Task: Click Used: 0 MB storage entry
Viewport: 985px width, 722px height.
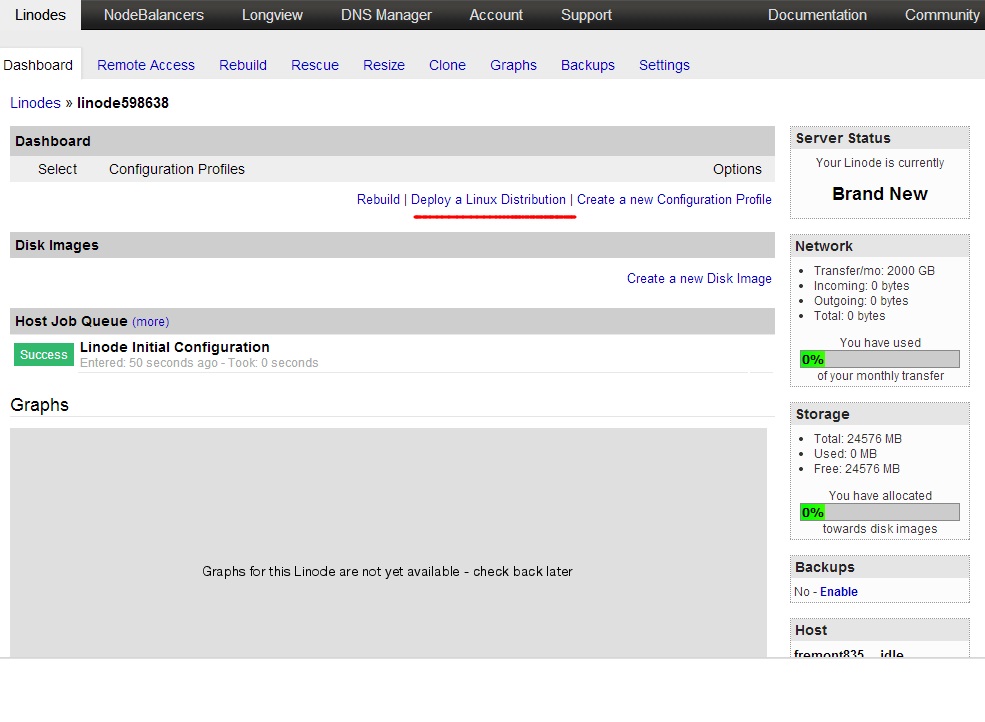Action: click(x=845, y=454)
